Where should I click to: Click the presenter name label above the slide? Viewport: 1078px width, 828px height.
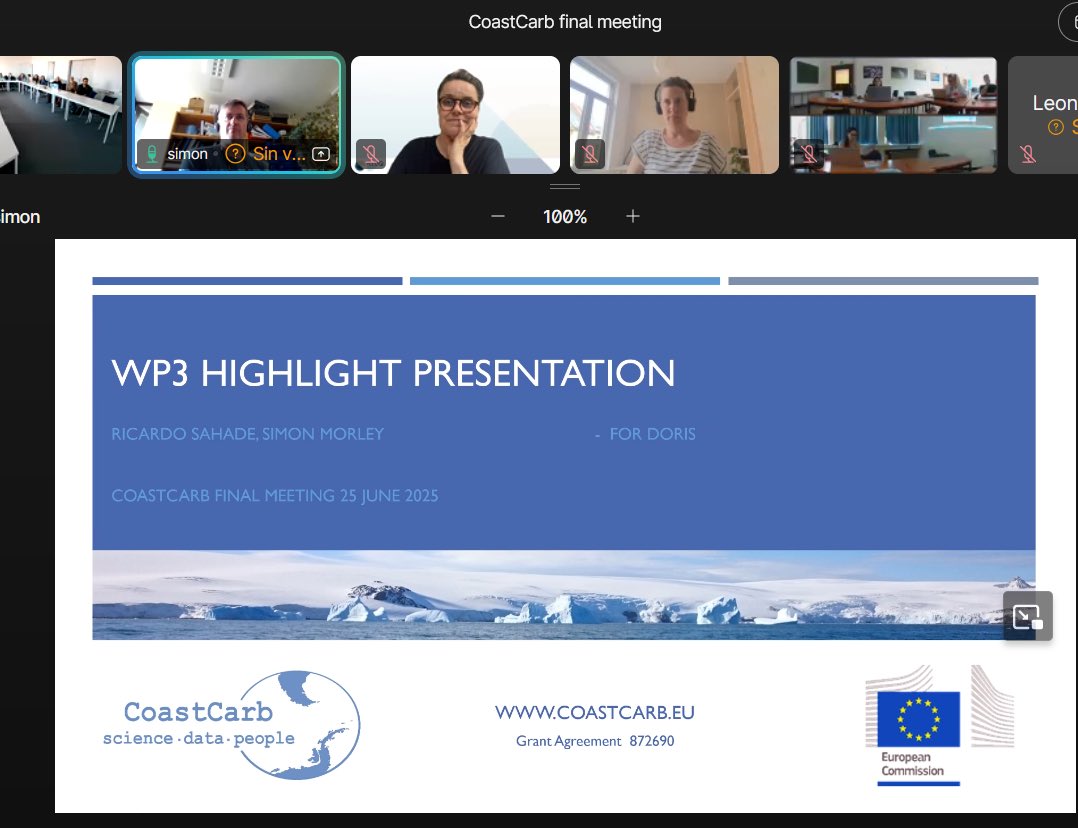coord(20,217)
